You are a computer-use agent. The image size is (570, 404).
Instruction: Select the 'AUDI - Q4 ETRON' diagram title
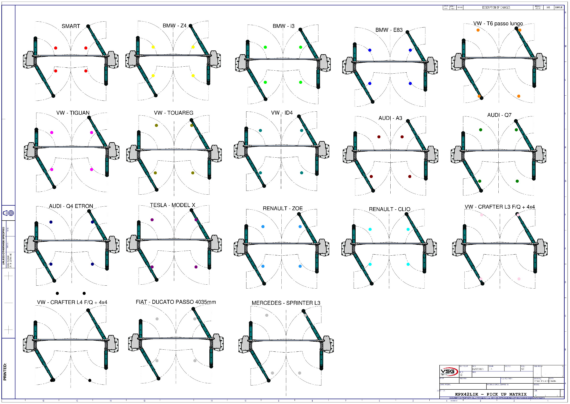coord(71,206)
